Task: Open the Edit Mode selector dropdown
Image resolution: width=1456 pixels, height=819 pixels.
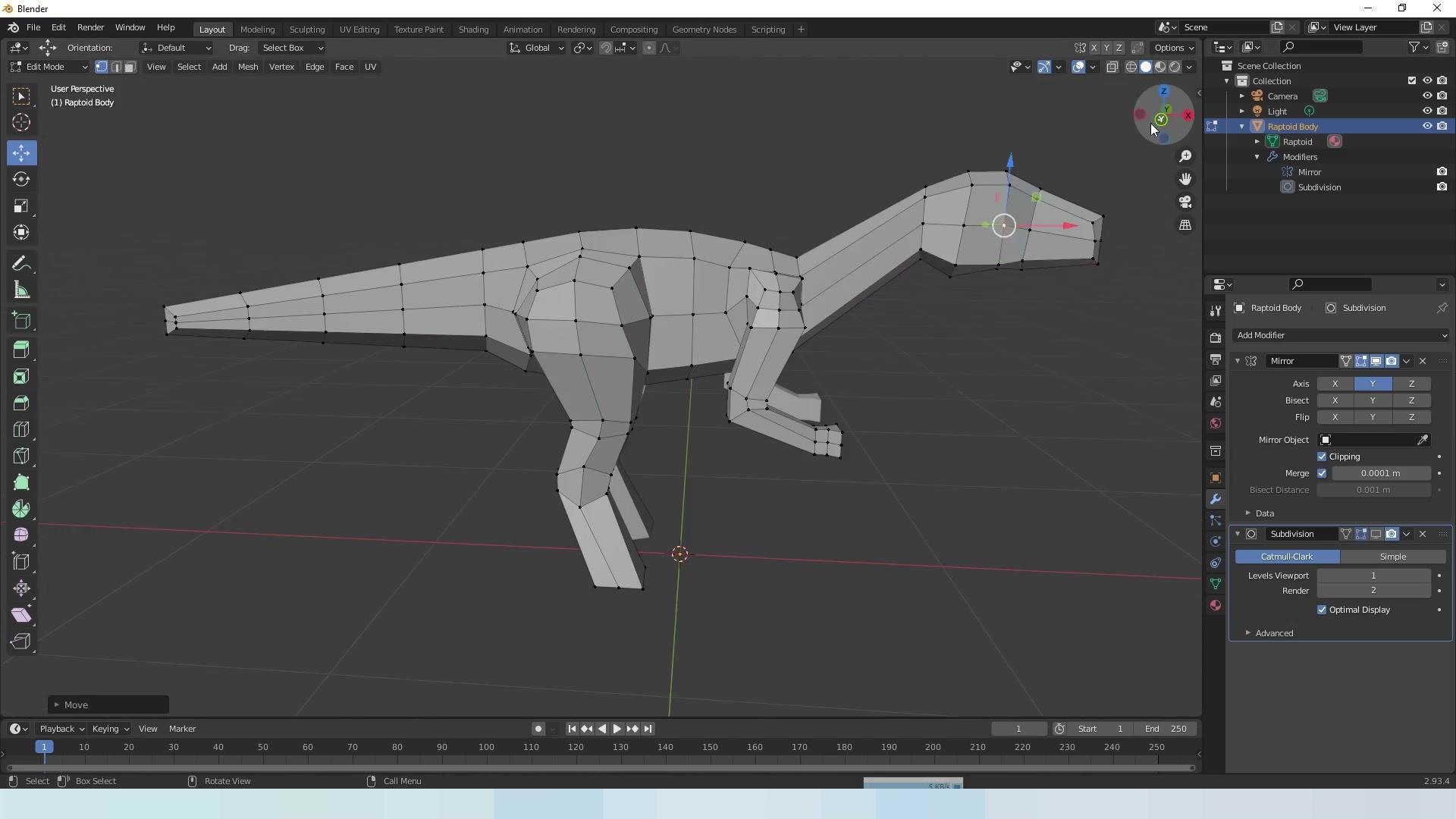Action: pyautogui.click(x=49, y=67)
